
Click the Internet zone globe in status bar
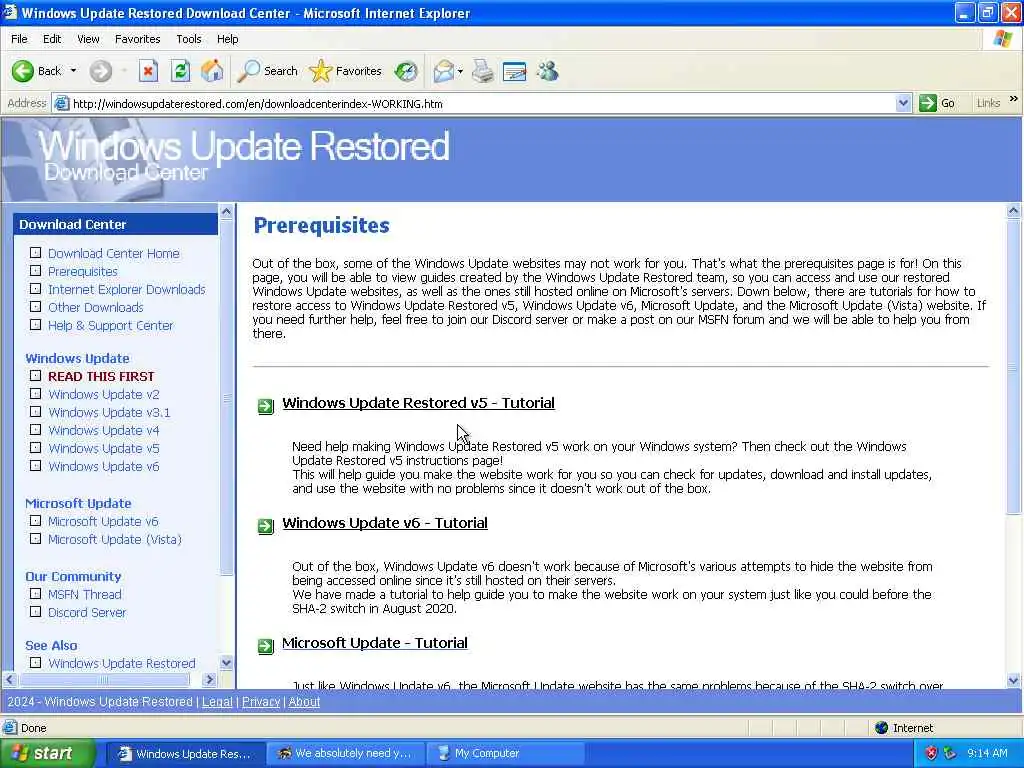point(882,728)
